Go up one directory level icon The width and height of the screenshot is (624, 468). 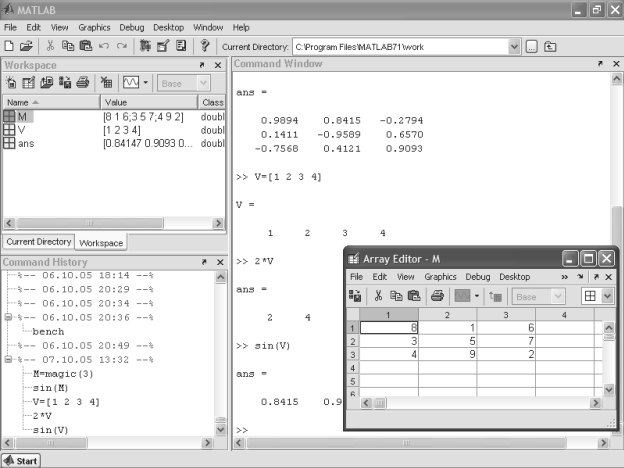coord(550,47)
